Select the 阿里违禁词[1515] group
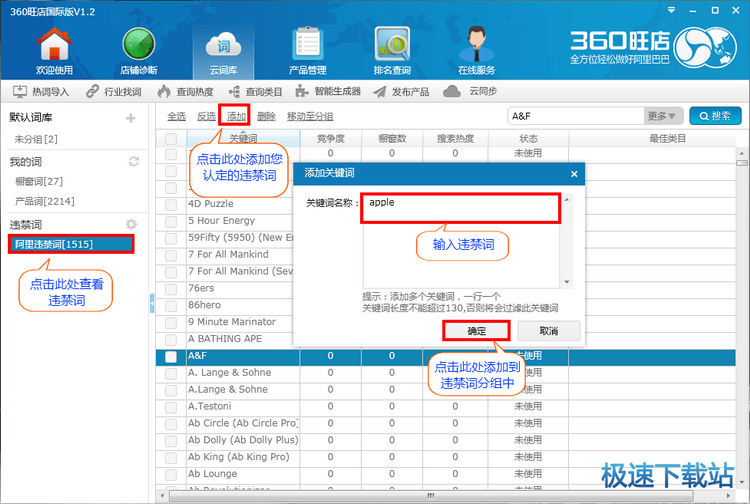The width and height of the screenshot is (750, 504). [x=71, y=244]
